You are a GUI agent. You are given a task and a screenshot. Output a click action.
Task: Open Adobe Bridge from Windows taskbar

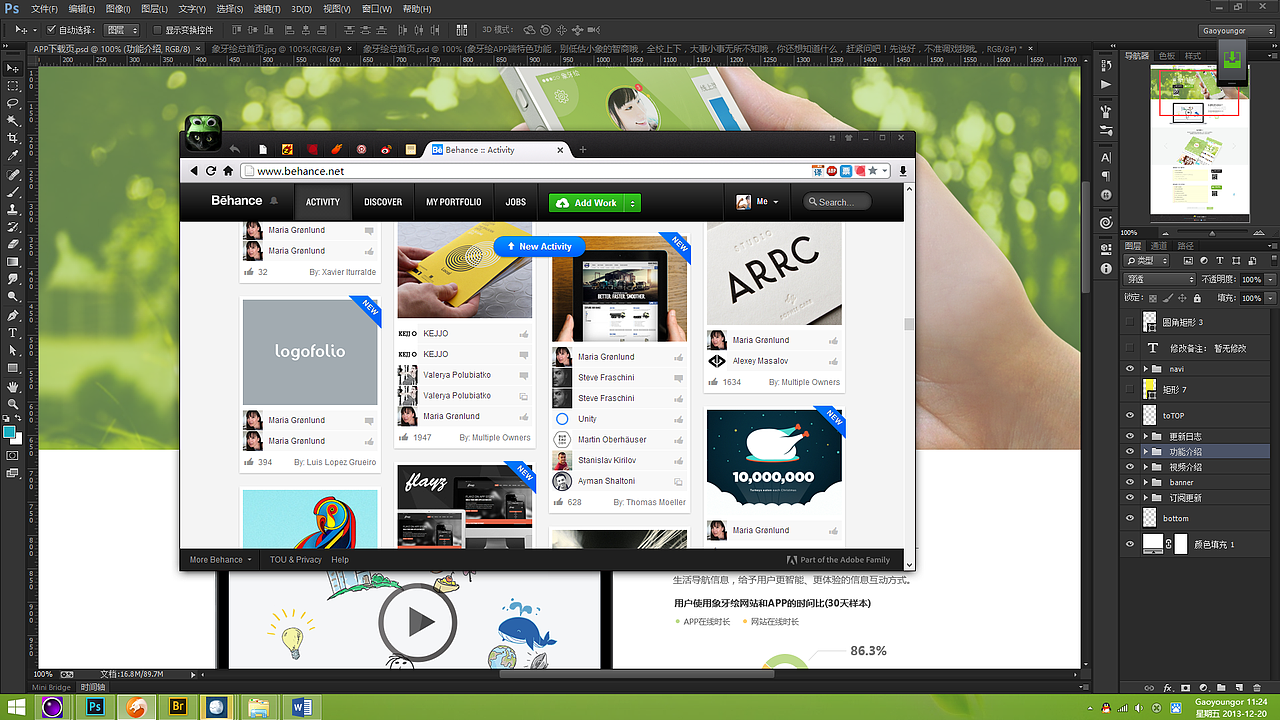pos(180,707)
